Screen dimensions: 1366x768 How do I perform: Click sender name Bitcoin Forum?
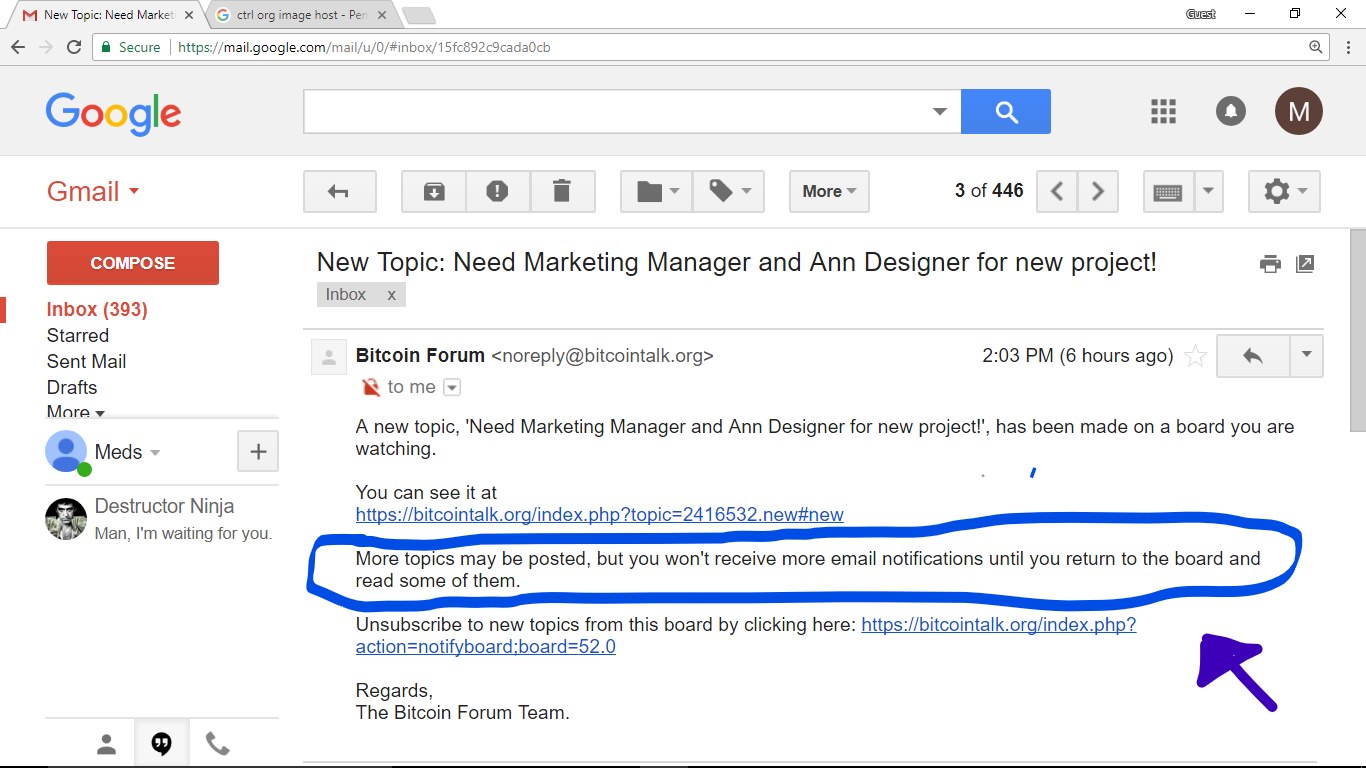point(420,355)
